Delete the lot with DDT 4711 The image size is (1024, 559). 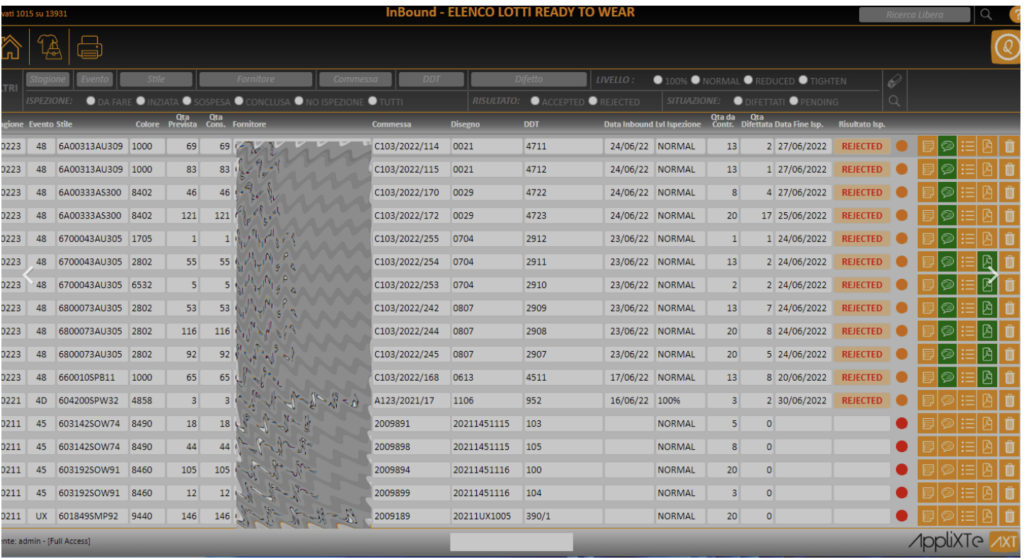pos(1009,146)
